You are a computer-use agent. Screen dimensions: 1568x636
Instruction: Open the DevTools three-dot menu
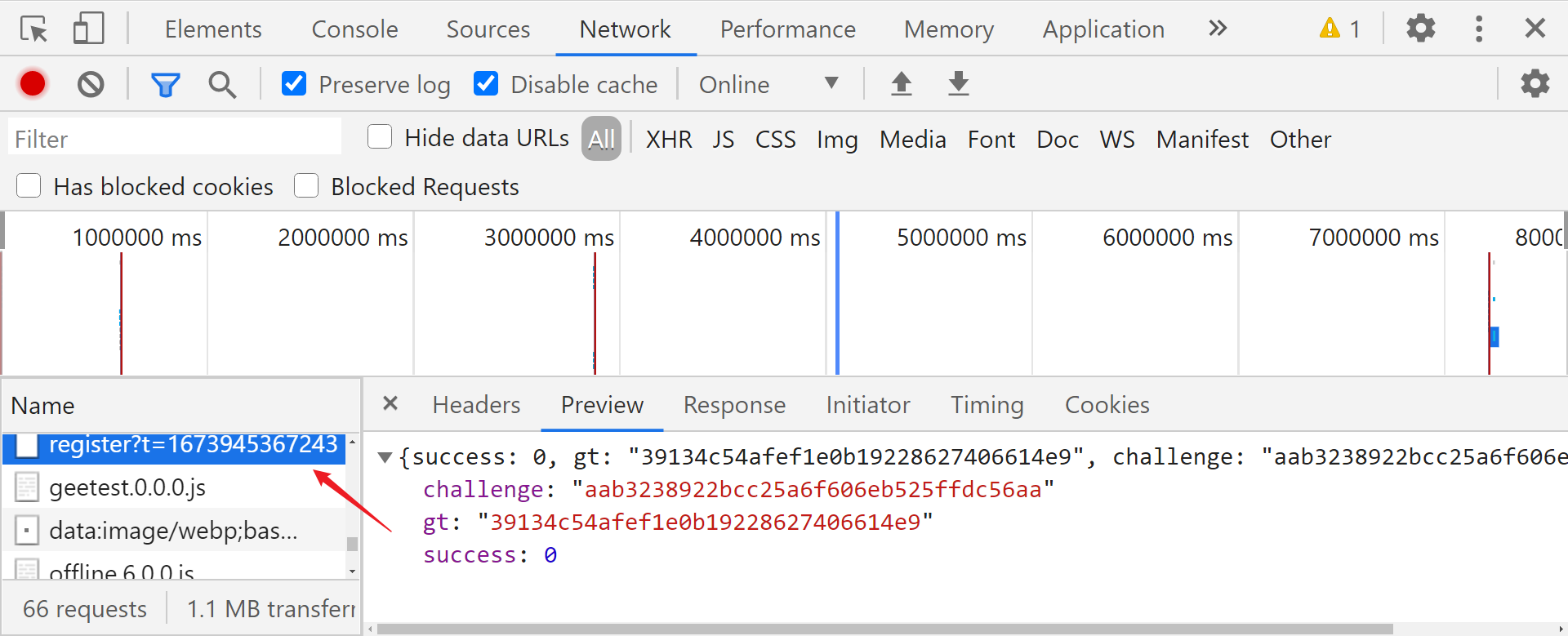coord(1479,29)
